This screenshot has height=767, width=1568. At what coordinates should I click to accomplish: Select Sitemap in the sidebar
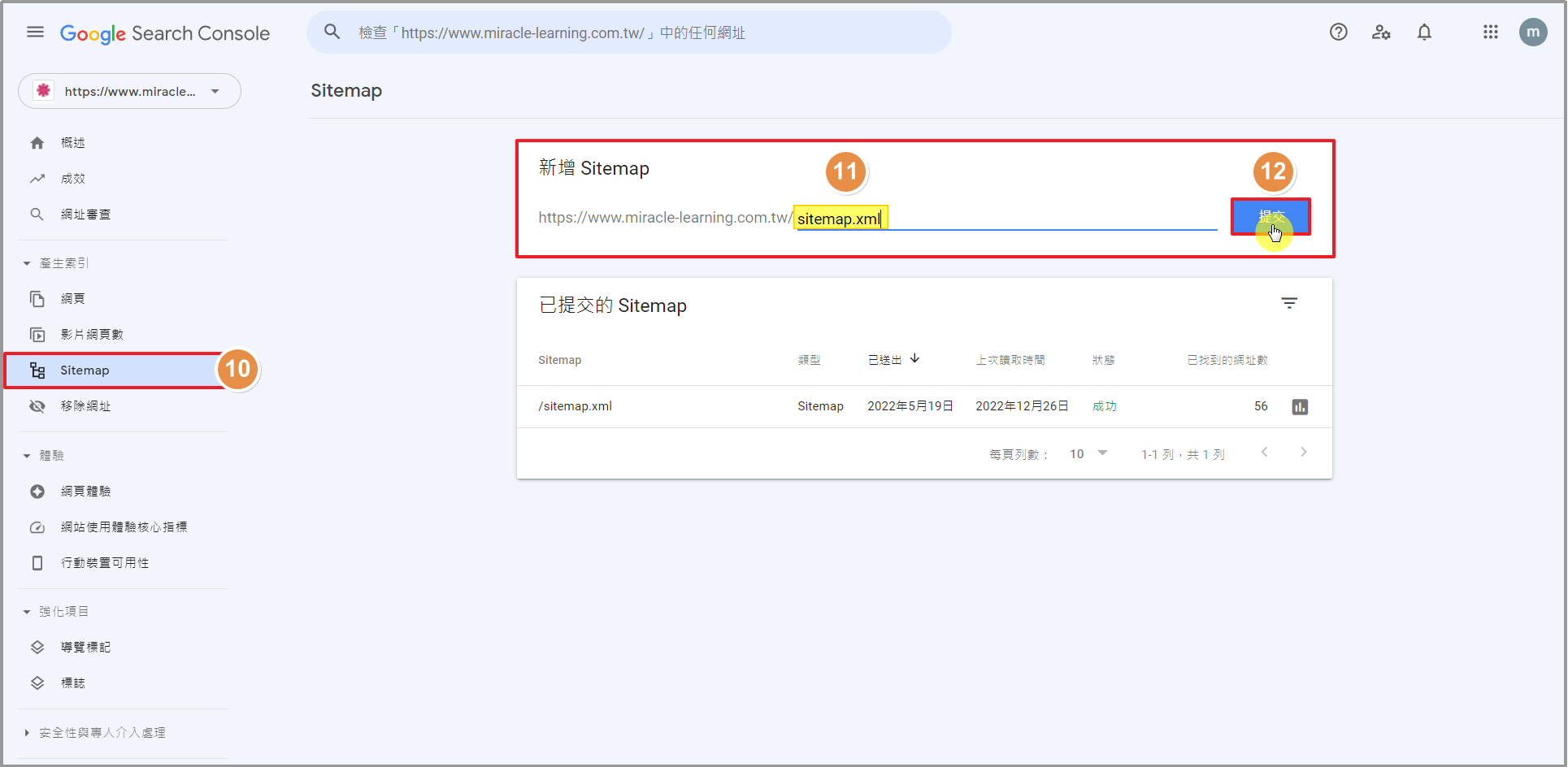pos(85,370)
